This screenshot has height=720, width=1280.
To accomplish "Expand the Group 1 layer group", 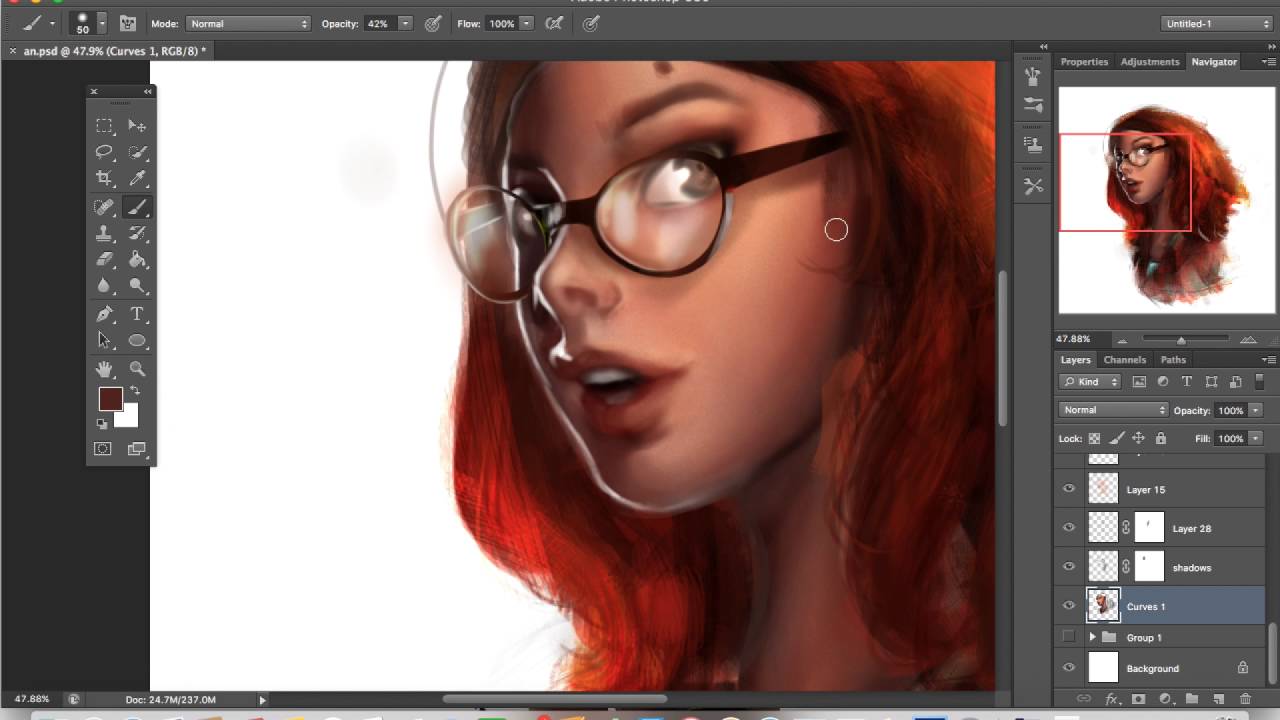I will [x=1092, y=637].
